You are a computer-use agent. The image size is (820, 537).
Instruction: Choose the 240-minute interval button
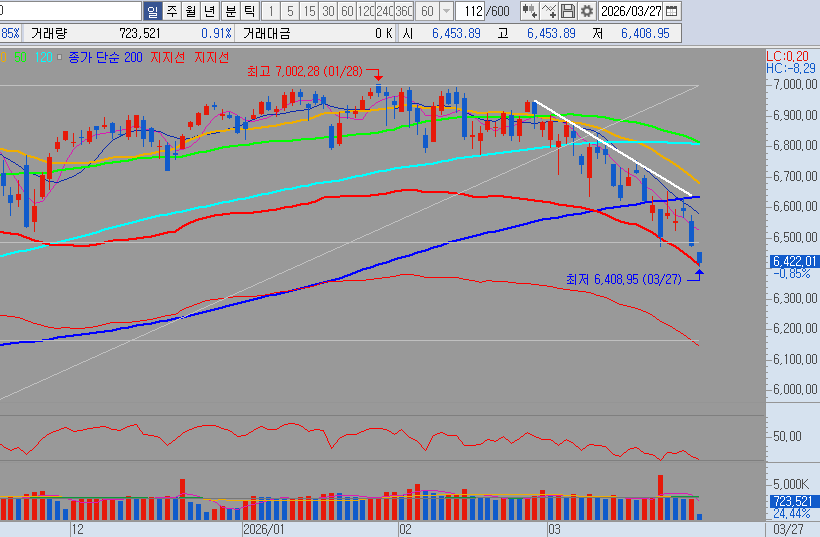tap(385, 11)
